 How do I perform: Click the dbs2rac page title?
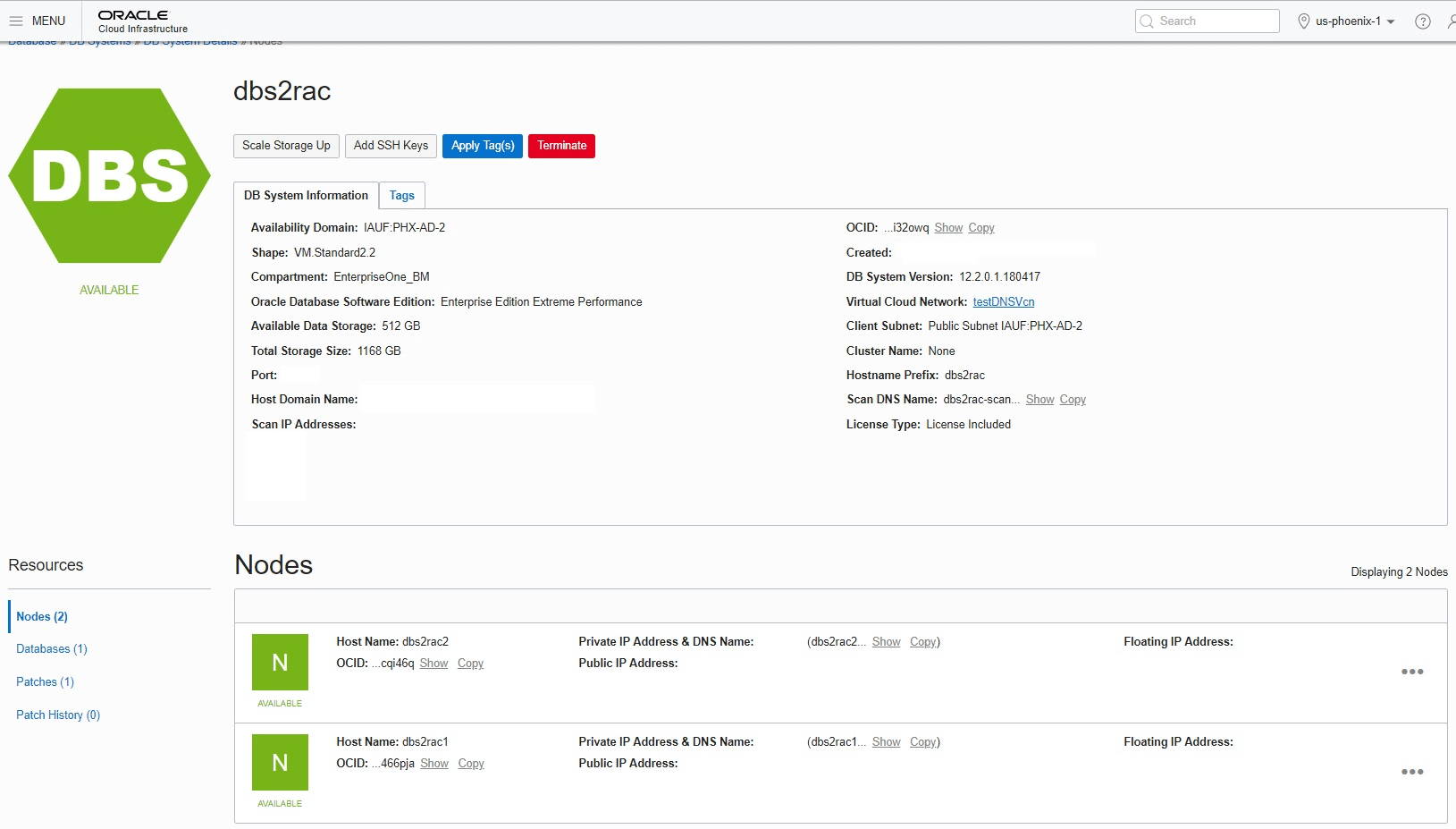[282, 91]
